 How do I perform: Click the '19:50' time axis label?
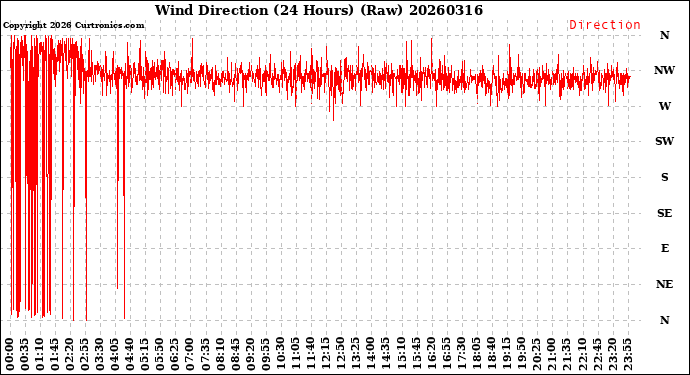pos(521,354)
